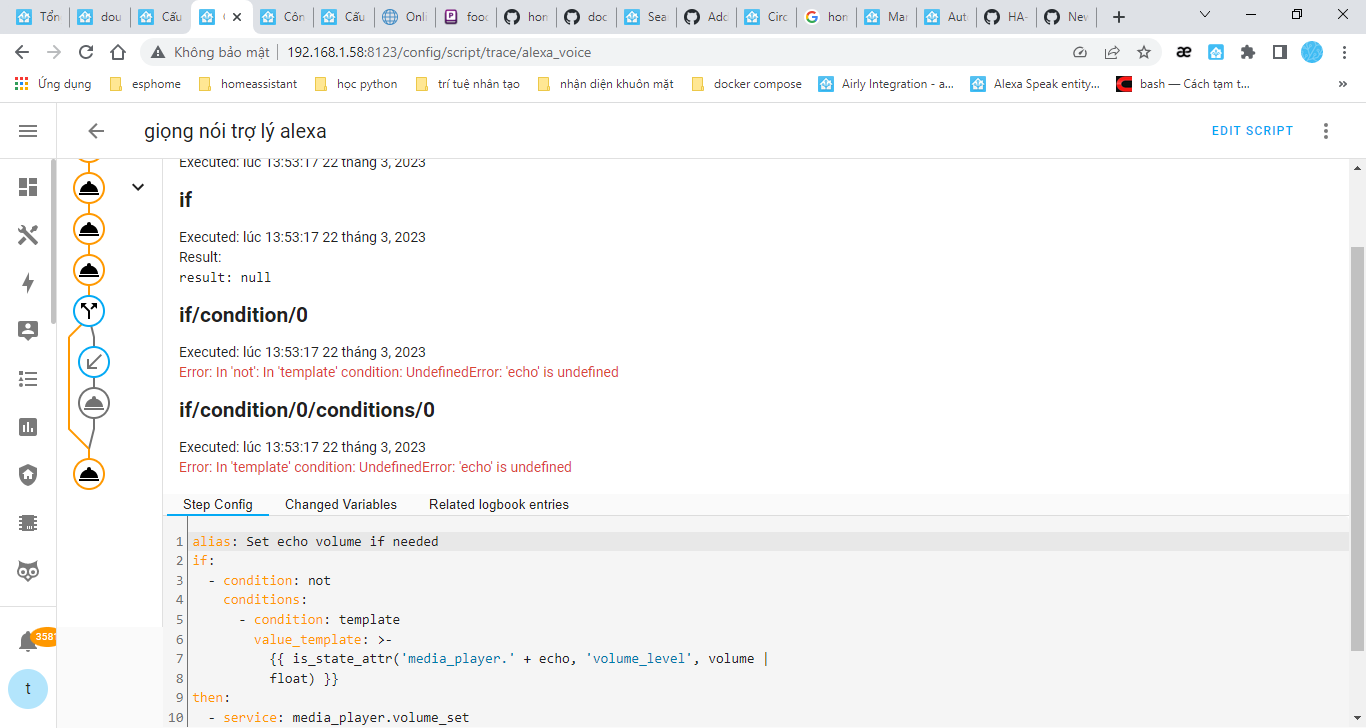
Task: Open the Logbook list sidebar icon
Action: 28,379
